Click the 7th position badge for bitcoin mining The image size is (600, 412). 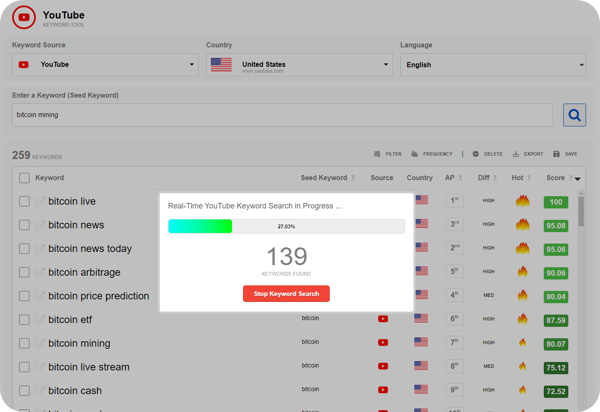coord(455,343)
